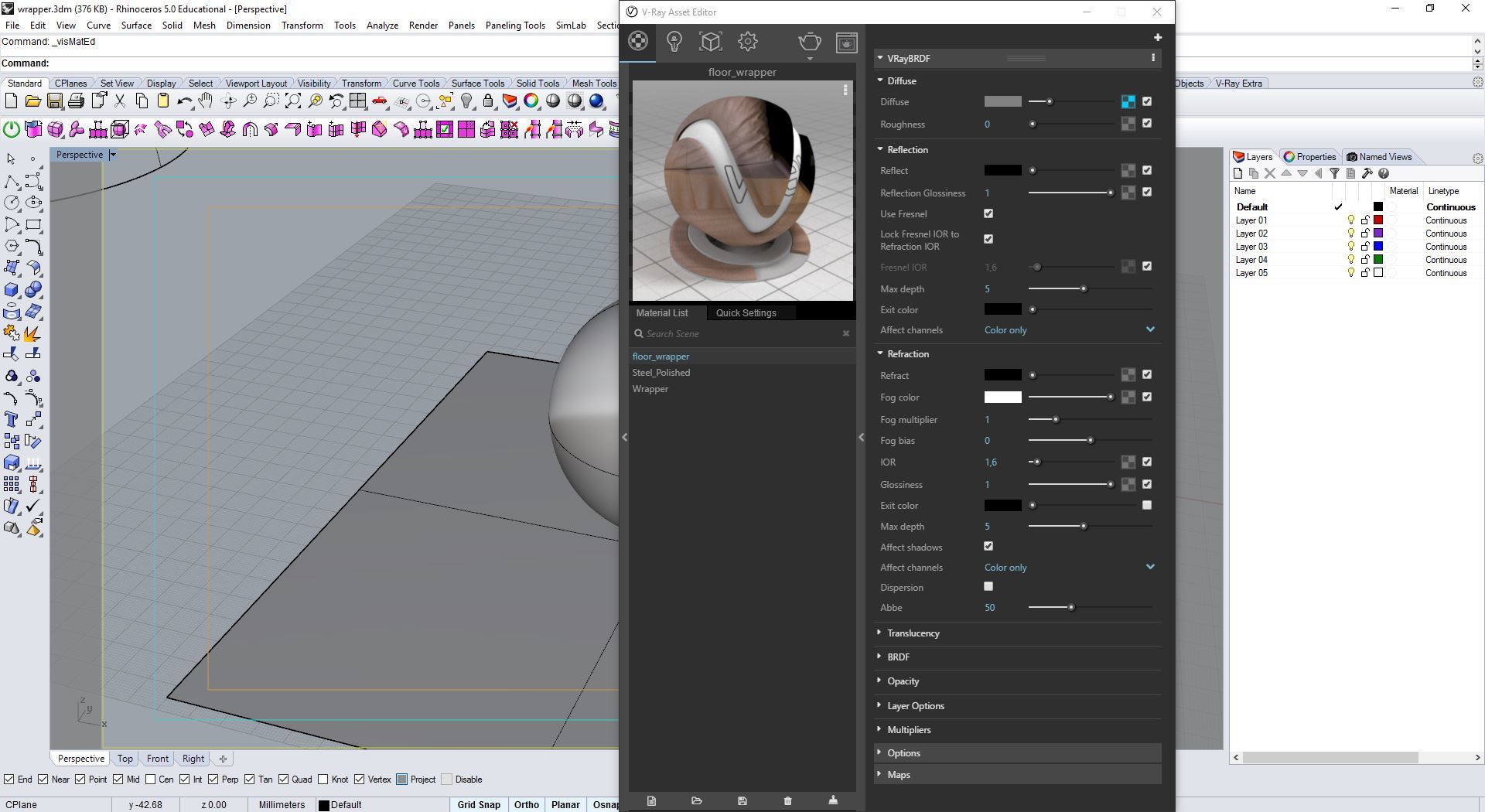Click Rhino's Save file toolbar icon
1485x812 pixels.
[54, 101]
